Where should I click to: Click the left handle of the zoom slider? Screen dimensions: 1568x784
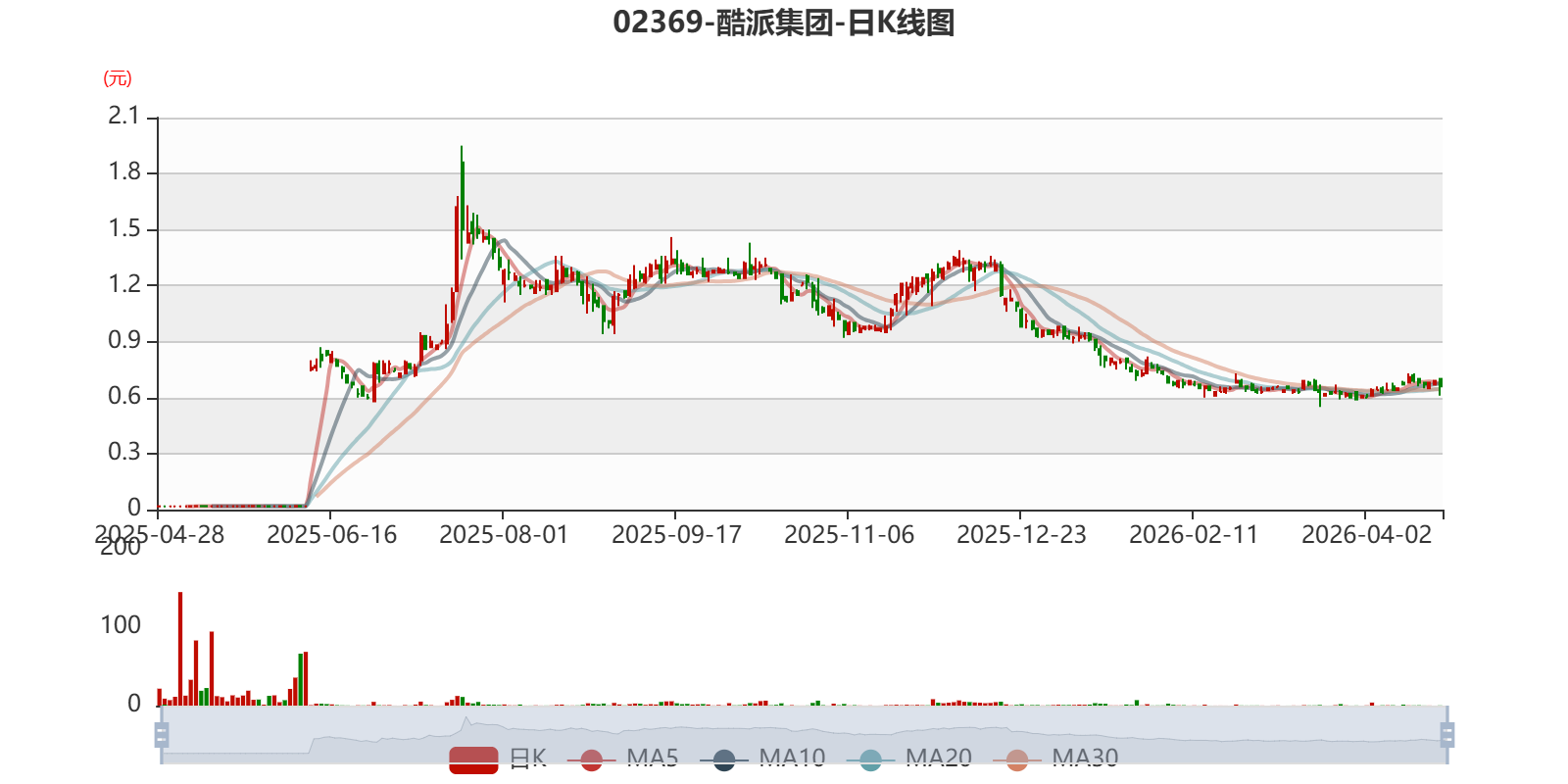[x=162, y=734]
